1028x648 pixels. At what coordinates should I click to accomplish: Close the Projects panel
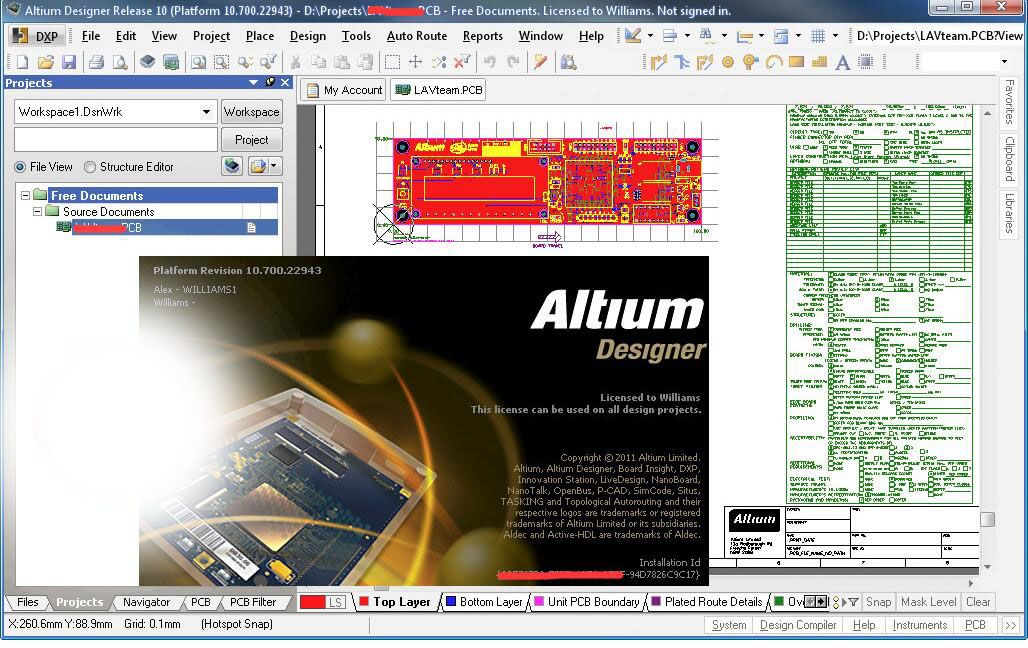(285, 83)
